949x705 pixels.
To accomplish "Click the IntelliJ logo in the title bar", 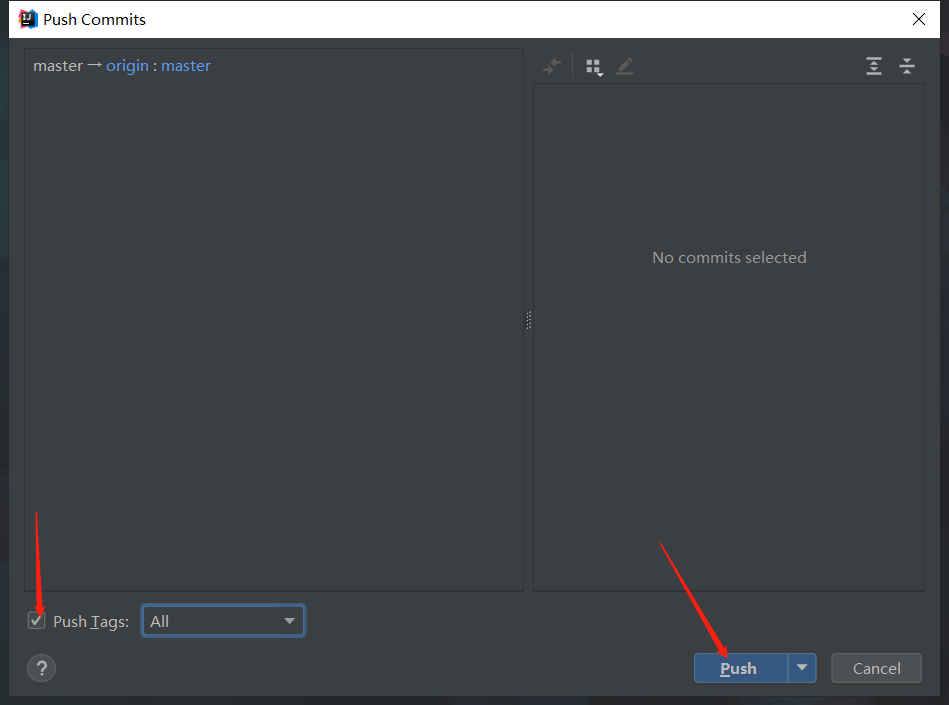I will pyautogui.click(x=27, y=19).
